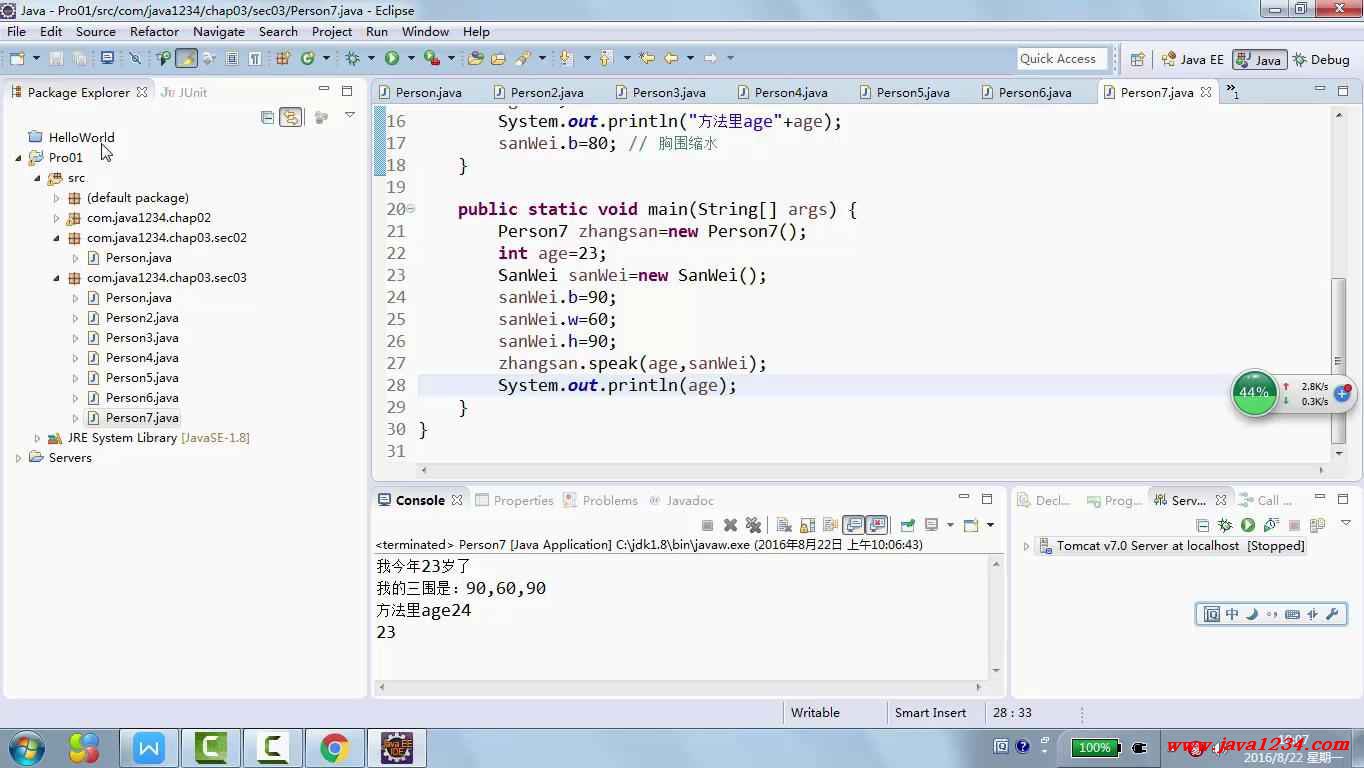
Task: Open the JUnit view tab
Action: coord(184,92)
